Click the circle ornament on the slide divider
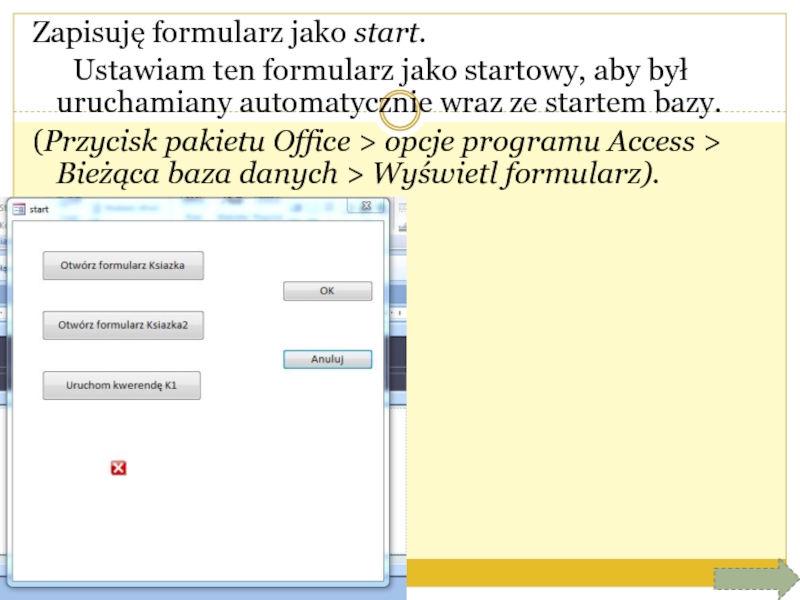800x600 pixels. point(400,119)
